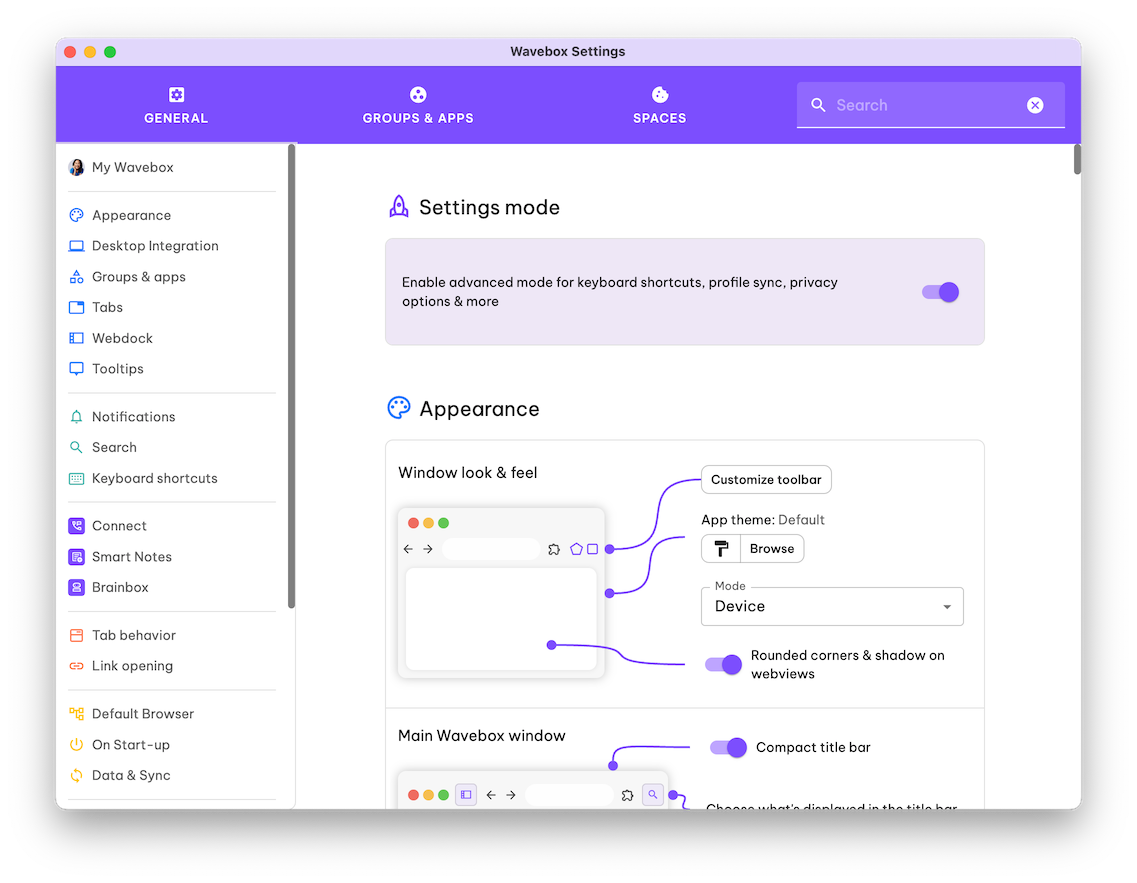Click the Brainbox icon in sidebar

[76, 587]
